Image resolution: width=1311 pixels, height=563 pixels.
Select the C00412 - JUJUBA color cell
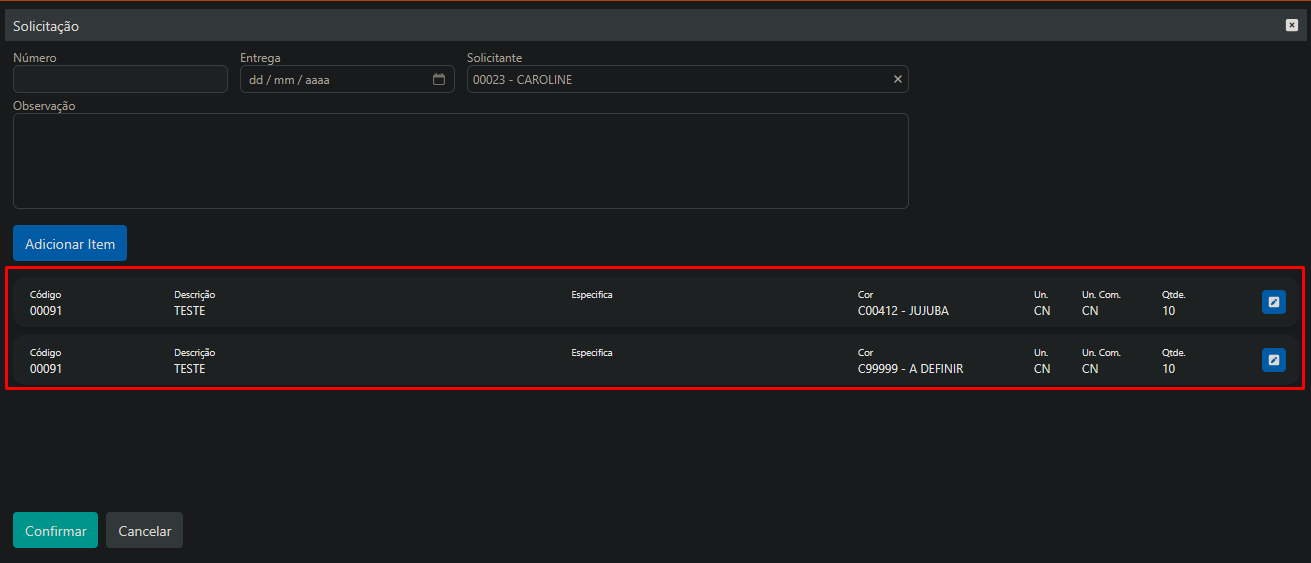[903, 311]
